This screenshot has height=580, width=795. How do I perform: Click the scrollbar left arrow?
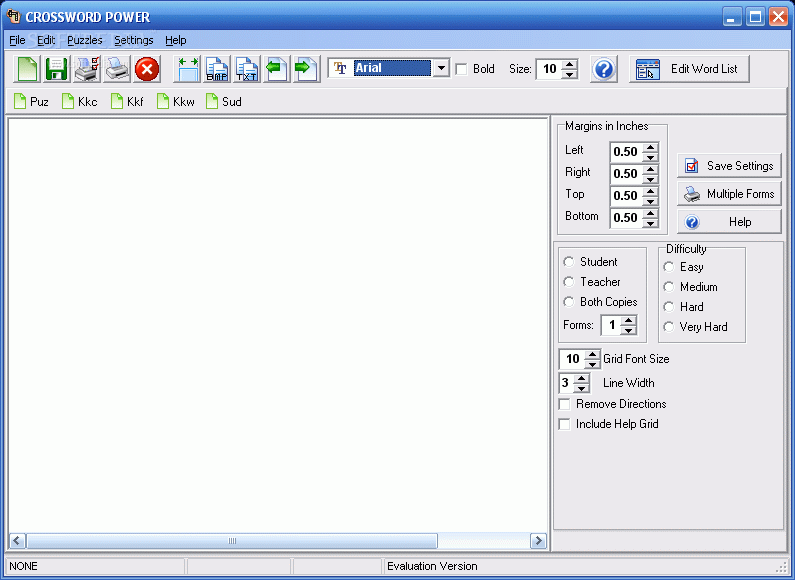coord(17,541)
